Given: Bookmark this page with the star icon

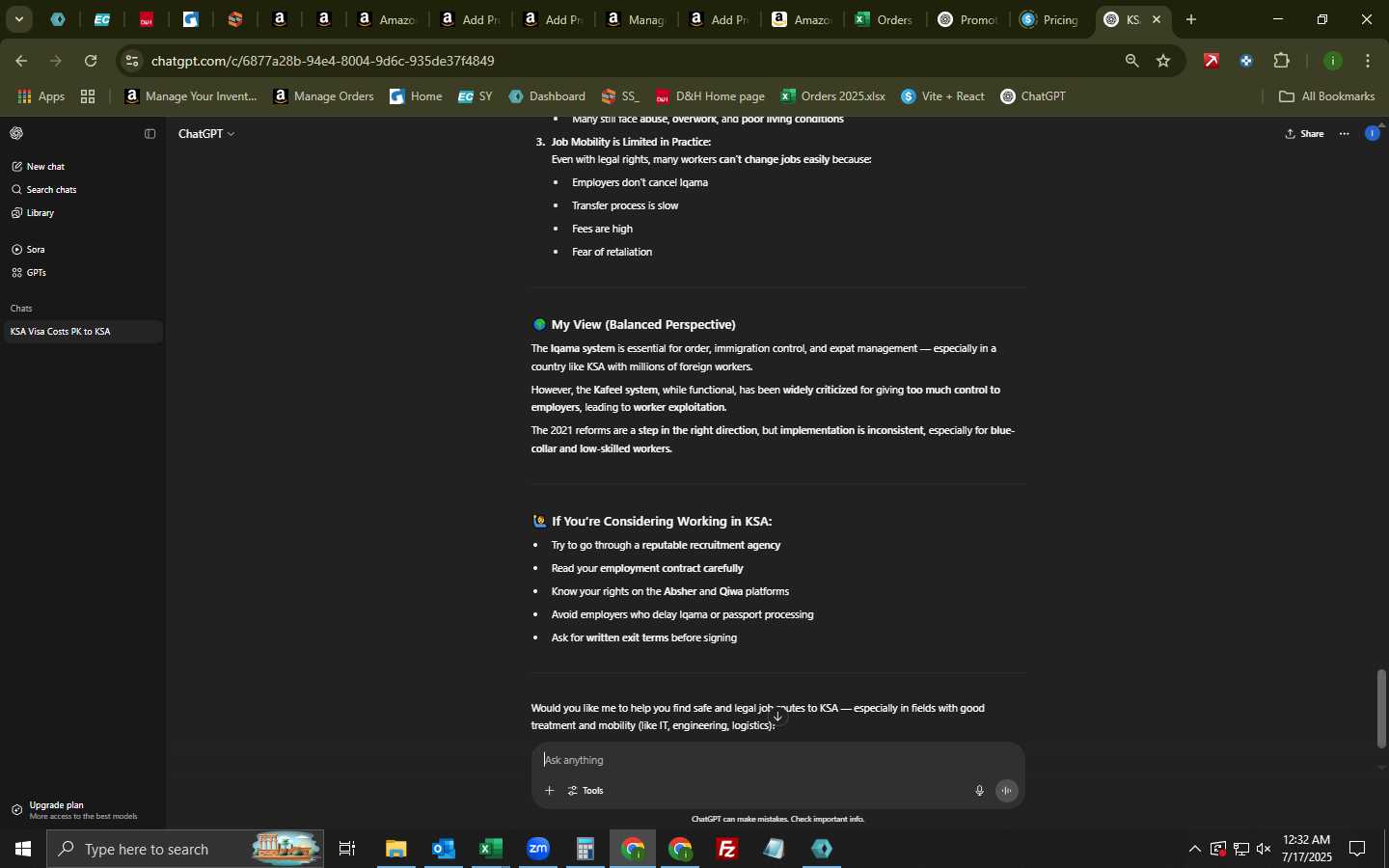Looking at the screenshot, I should pos(1164,61).
